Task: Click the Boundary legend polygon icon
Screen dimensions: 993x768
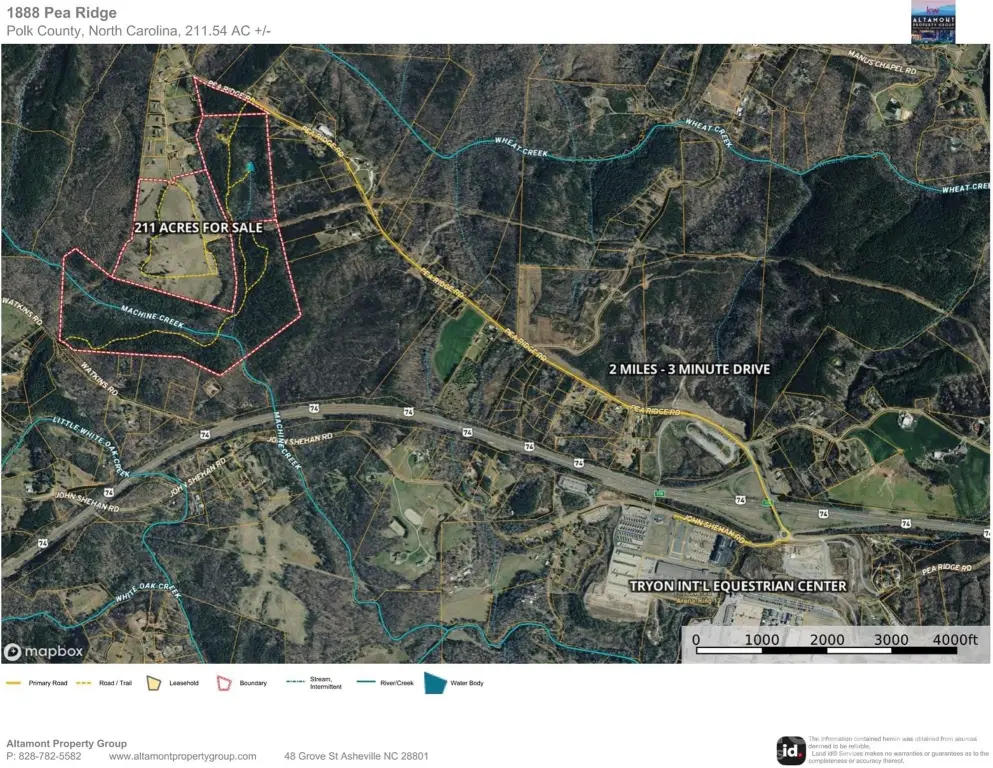Action: tap(224, 682)
